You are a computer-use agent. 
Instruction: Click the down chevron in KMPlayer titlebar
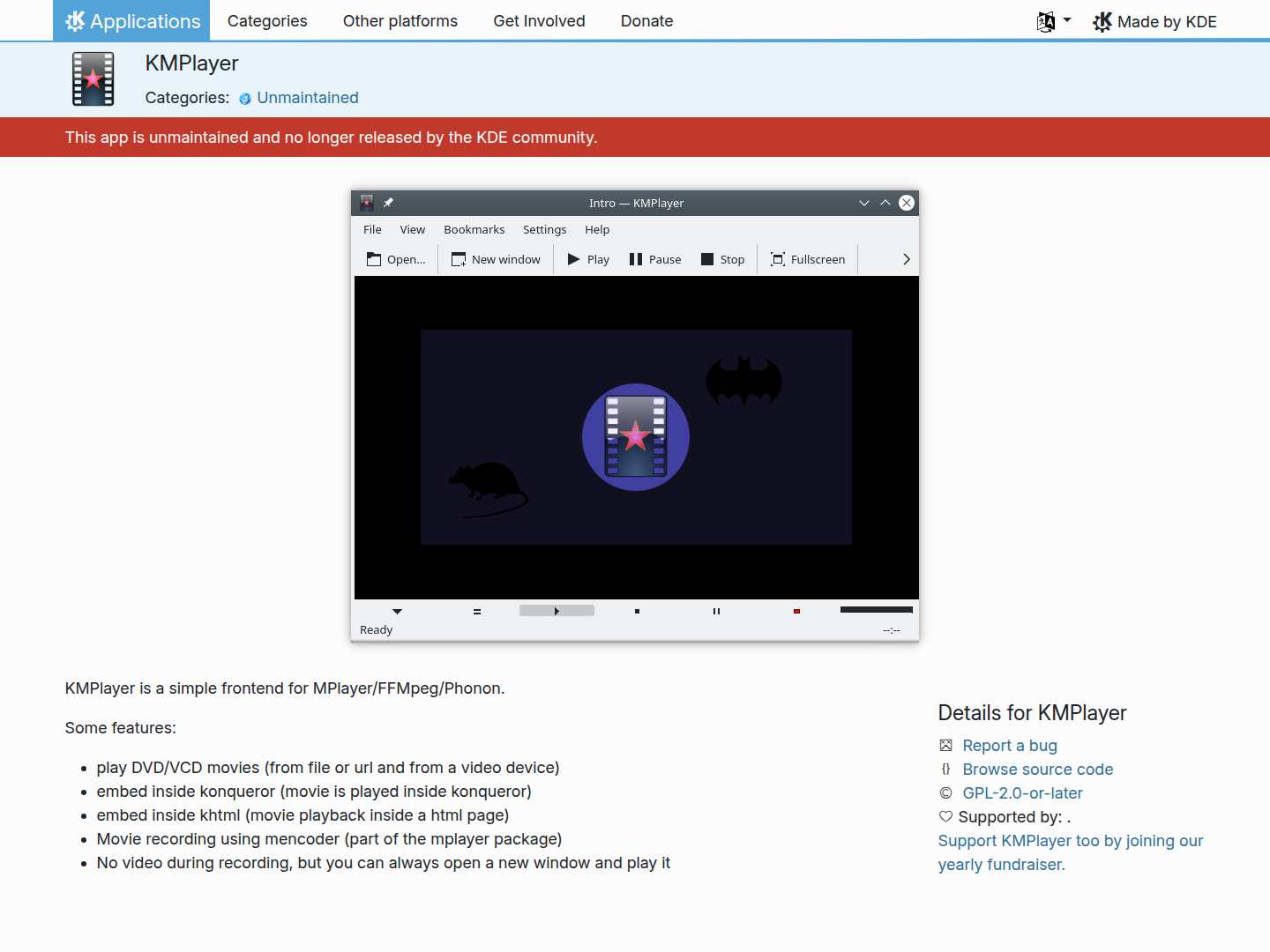pyautogui.click(x=864, y=203)
